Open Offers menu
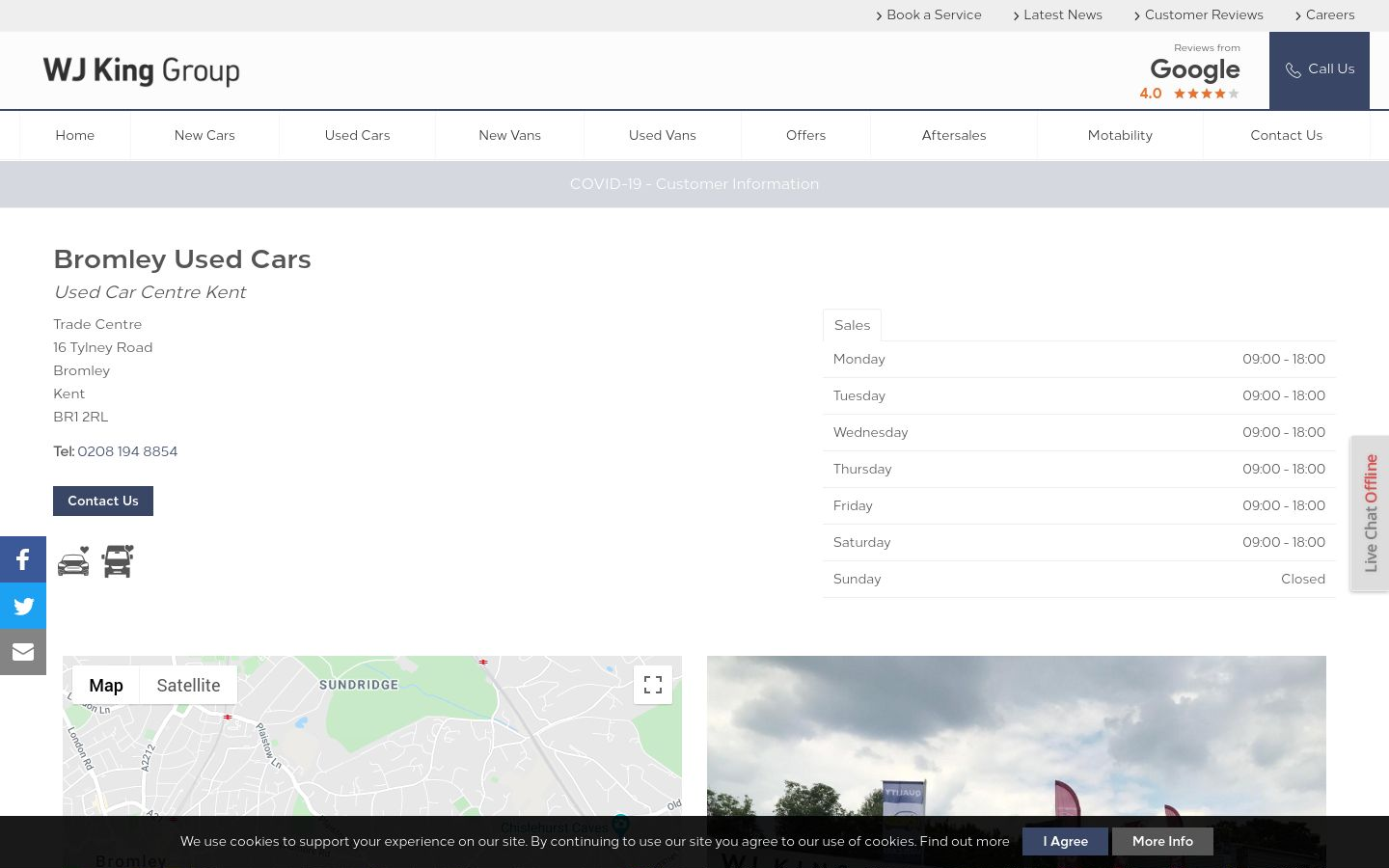The height and width of the screenshot is (868, 1389). pyautogui.click(x=805, y=135)
